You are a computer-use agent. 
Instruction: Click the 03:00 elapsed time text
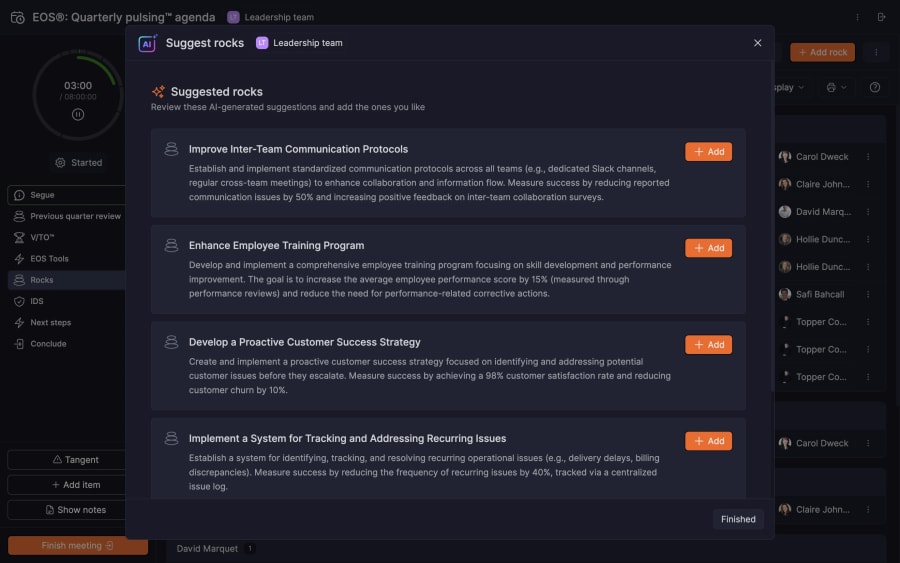(x=78, y=86)
